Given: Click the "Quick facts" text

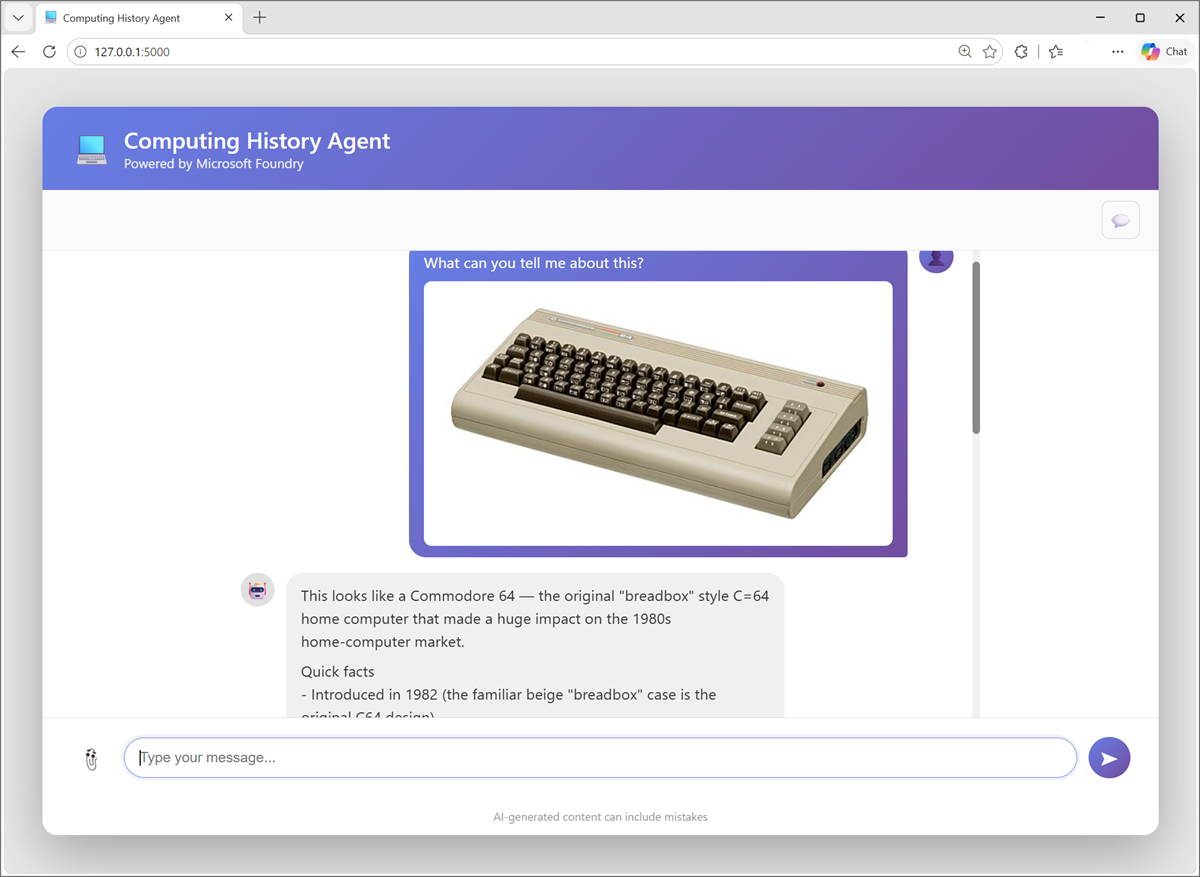Looking at the screenshot, I should [x=338, y=671].
